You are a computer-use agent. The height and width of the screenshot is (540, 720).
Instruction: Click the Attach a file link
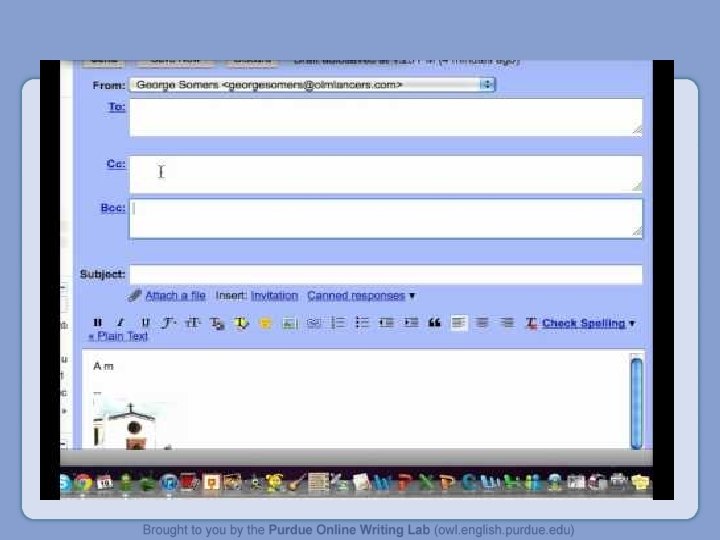[175, 296]
